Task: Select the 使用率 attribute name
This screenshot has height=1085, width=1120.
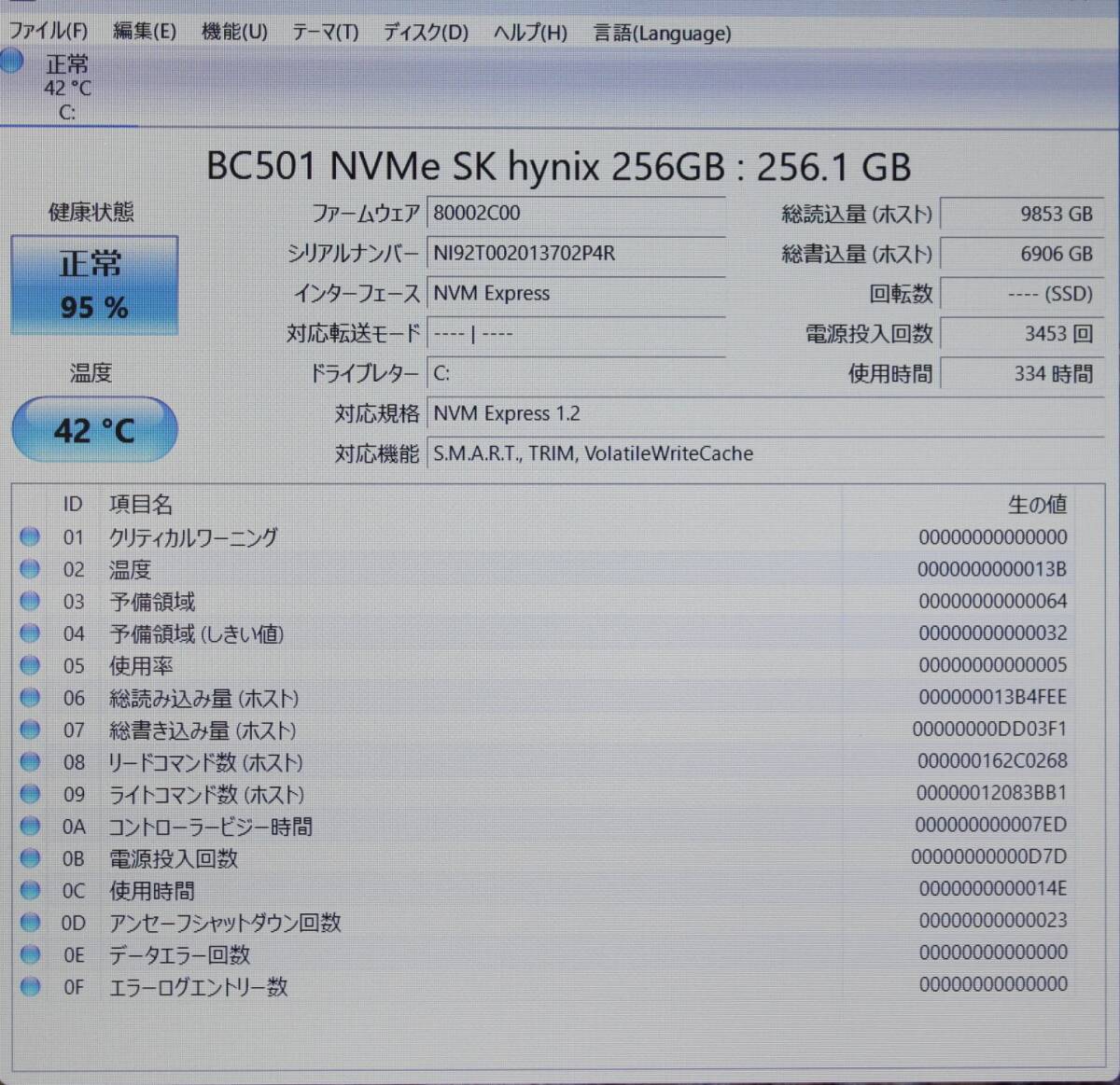Action: point(141,666)
